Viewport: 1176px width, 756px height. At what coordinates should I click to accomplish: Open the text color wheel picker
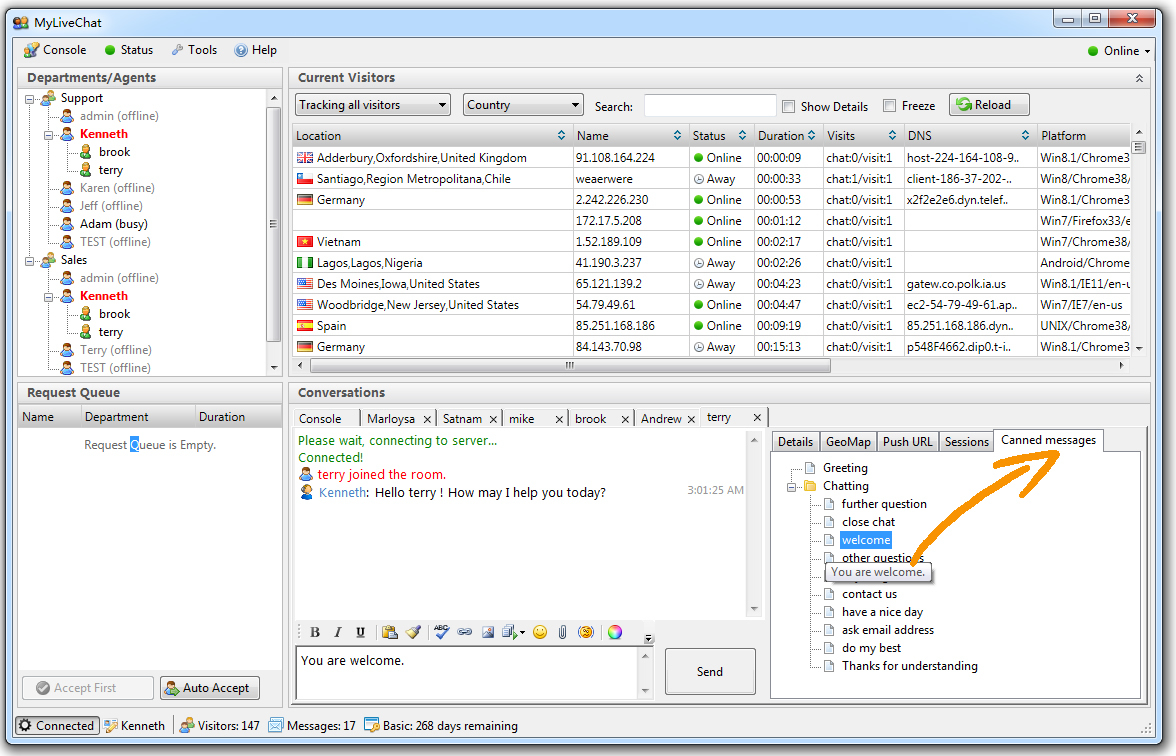(615, 632)
